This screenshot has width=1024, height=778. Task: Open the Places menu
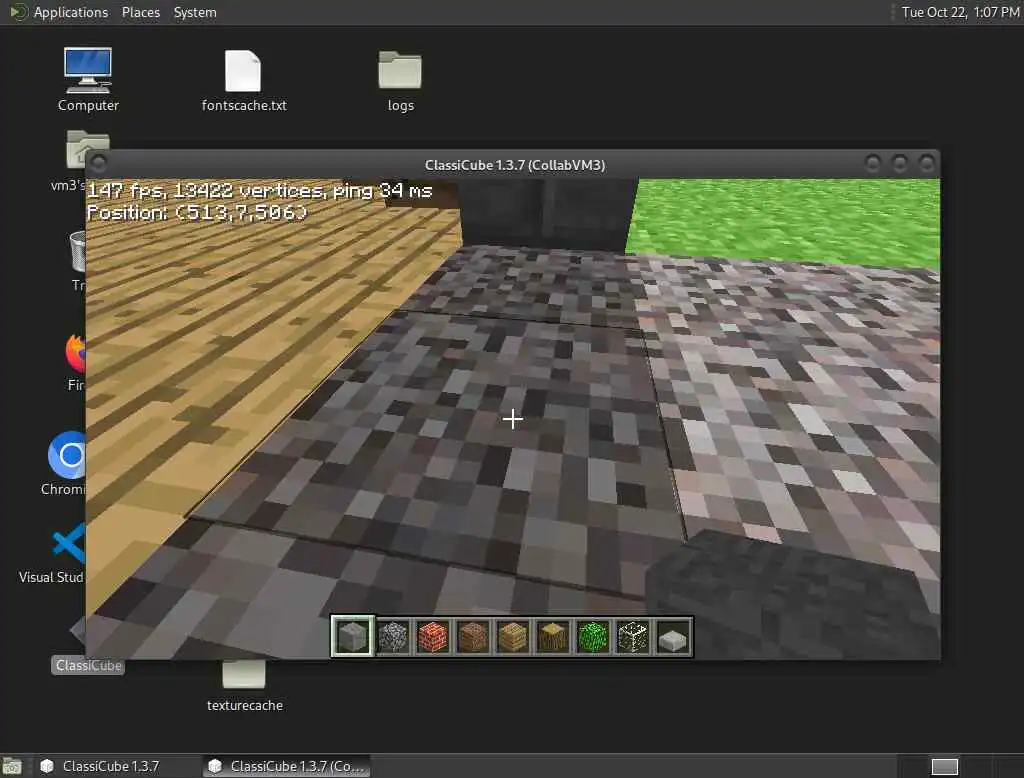140,12
